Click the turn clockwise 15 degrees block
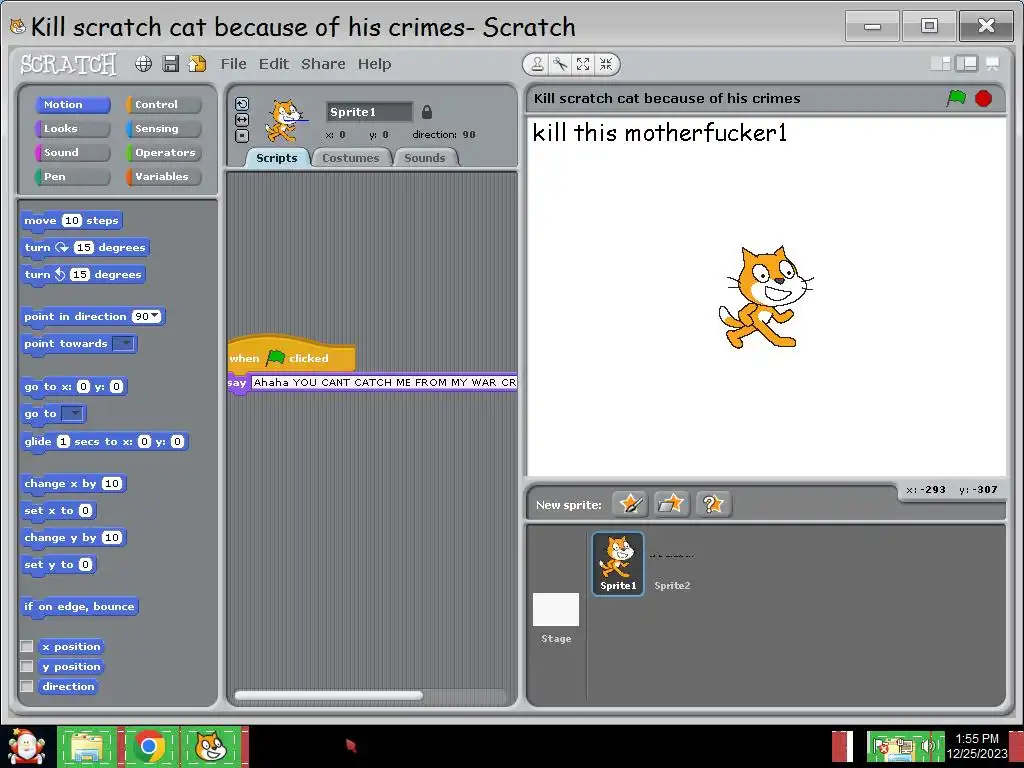 [85, 248]
